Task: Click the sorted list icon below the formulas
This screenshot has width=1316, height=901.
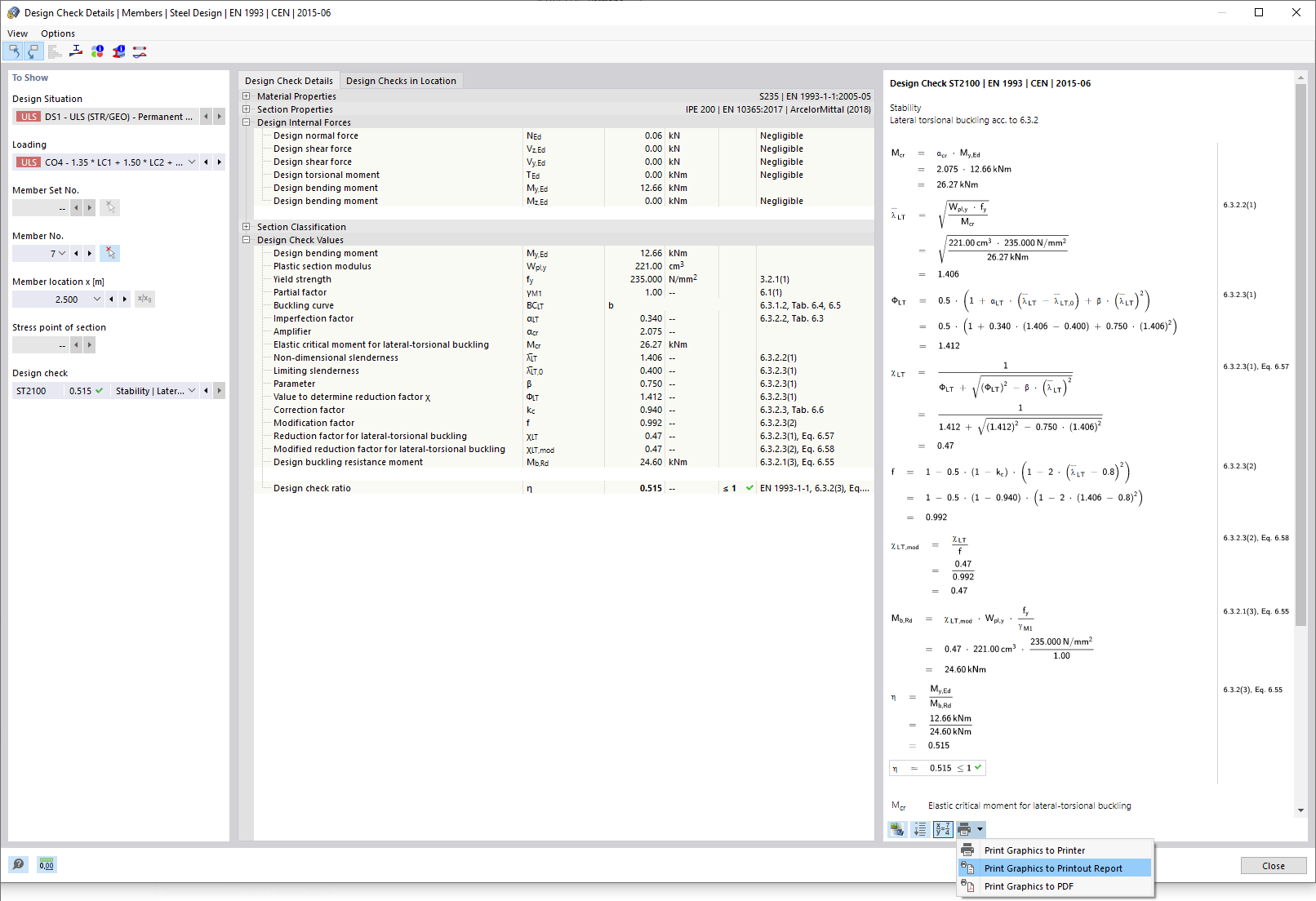Action: (920, 829)
